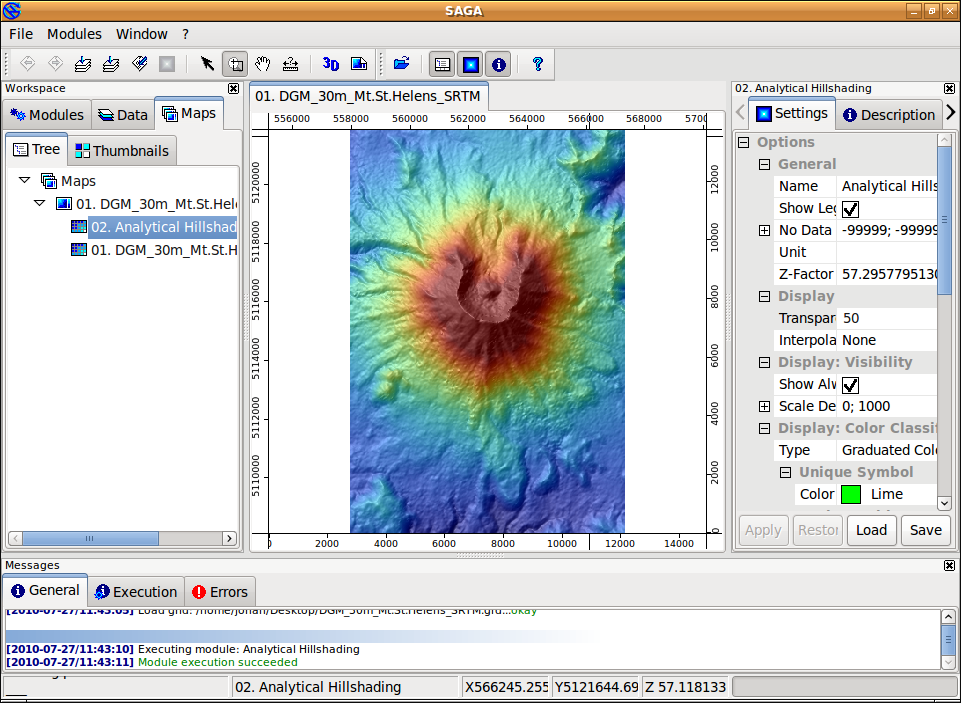Collapse the Maps tree node
This screenshot has width=961, height=703.
pyautogui.click(x=24, y=181)
